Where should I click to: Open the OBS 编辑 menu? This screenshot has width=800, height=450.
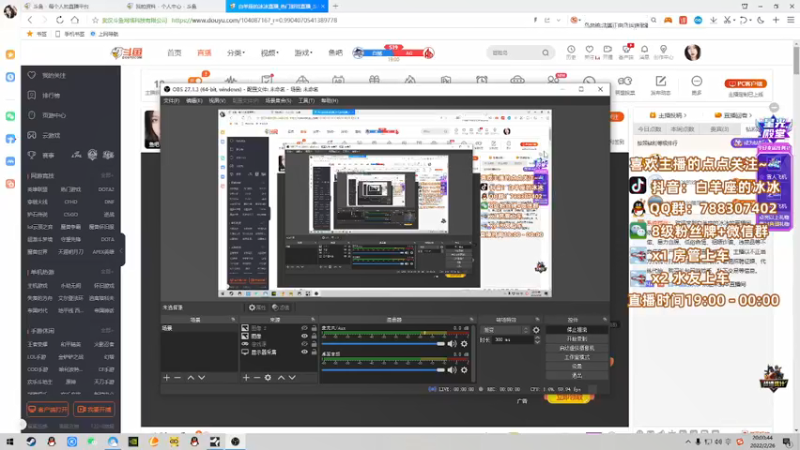pyautogui.click(x=194, y=101)
